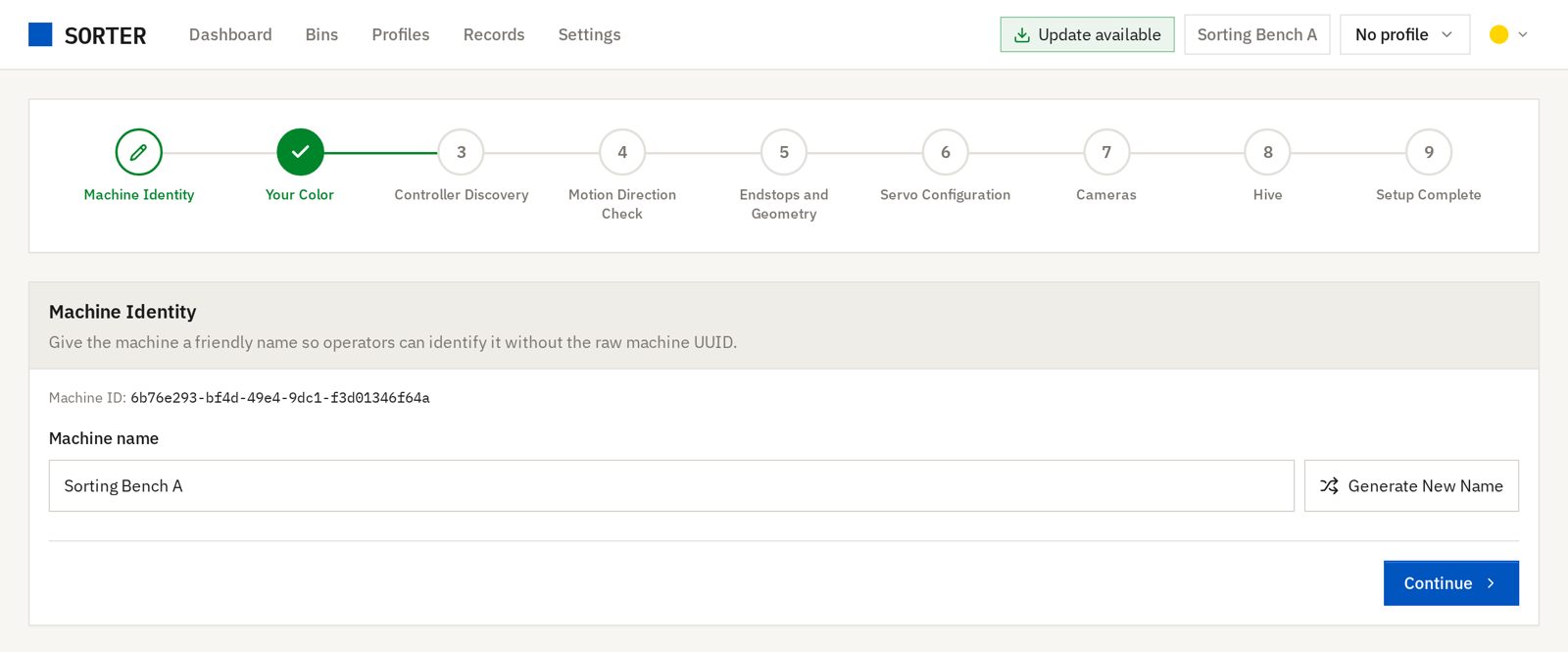Click the Setup Complete step label
The height and width of the screenshot is (652, 1568).
[x=1429, y=195]
